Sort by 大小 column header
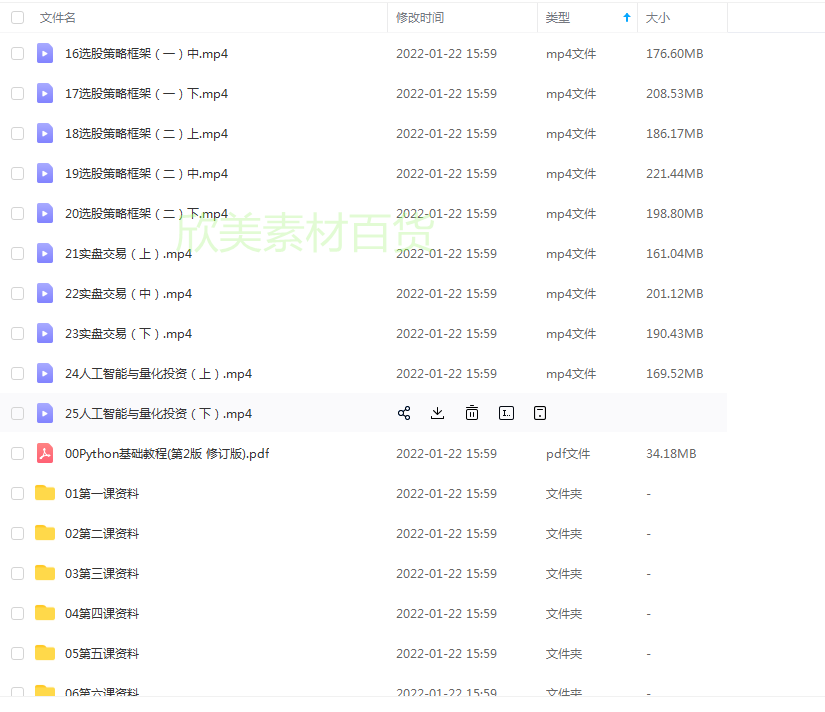The width and height of the screenshot is (825, 712). 658,17
